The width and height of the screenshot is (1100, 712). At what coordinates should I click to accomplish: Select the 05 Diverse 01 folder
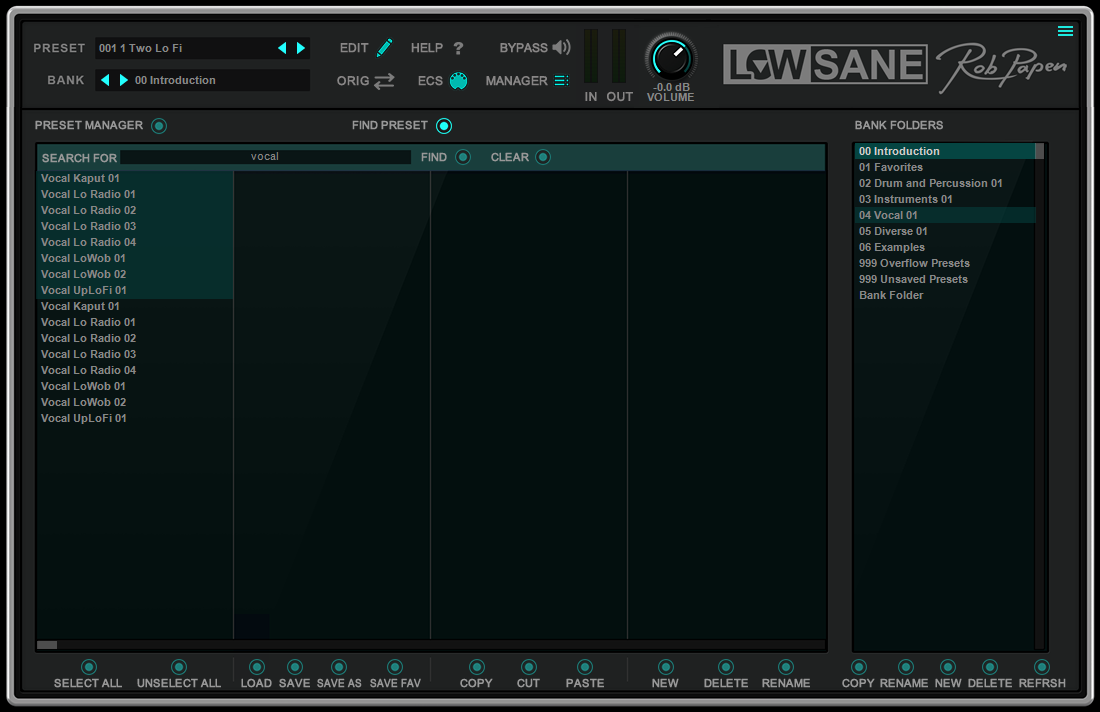point(945,231)
